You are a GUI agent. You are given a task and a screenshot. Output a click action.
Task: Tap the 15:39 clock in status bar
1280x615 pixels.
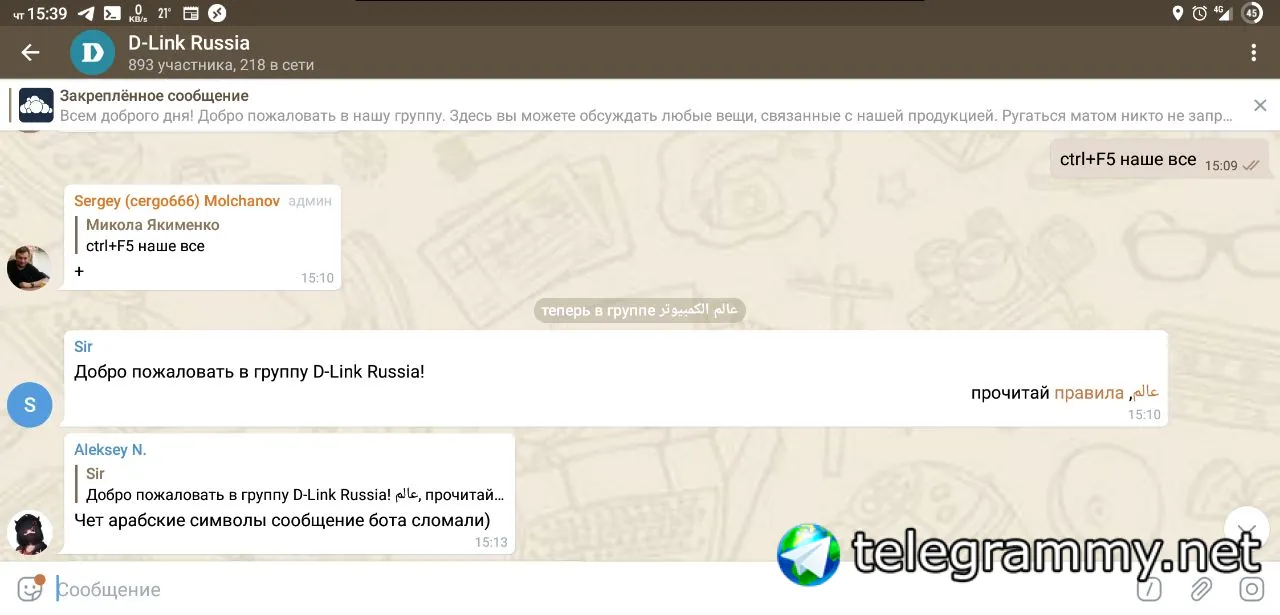[48, 13]
